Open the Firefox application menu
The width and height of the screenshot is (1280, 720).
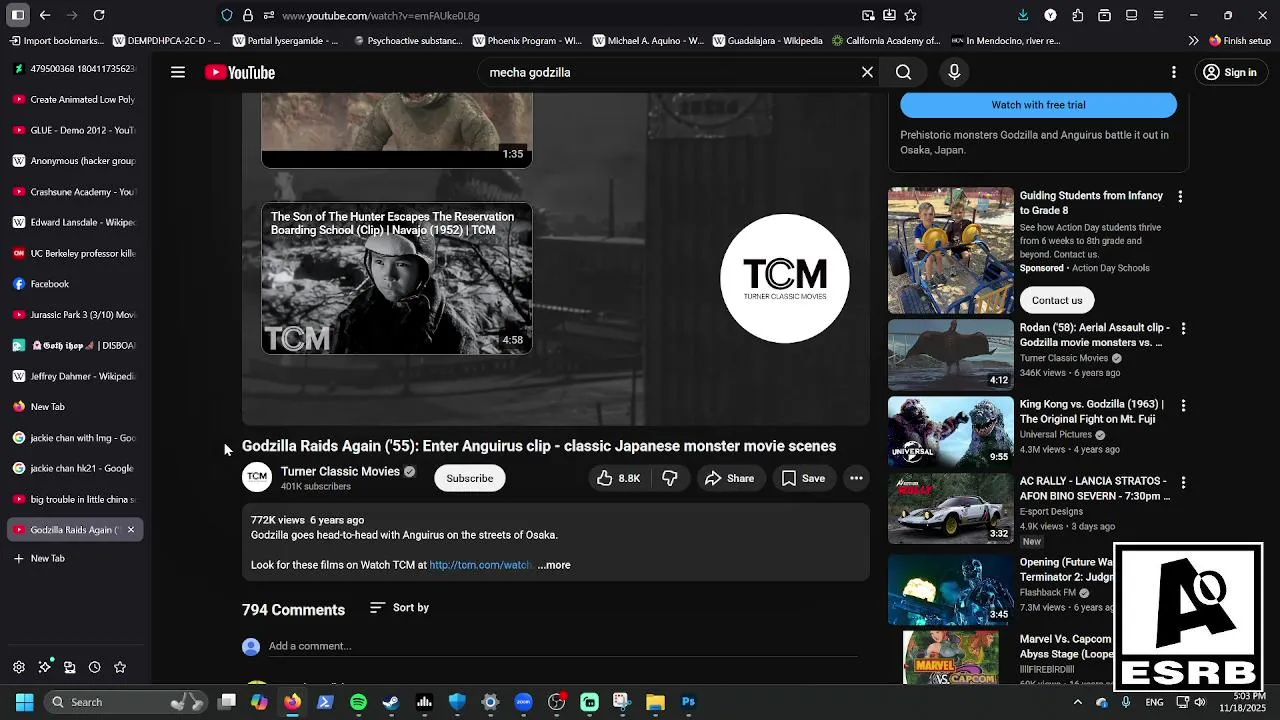point(1159,15)
